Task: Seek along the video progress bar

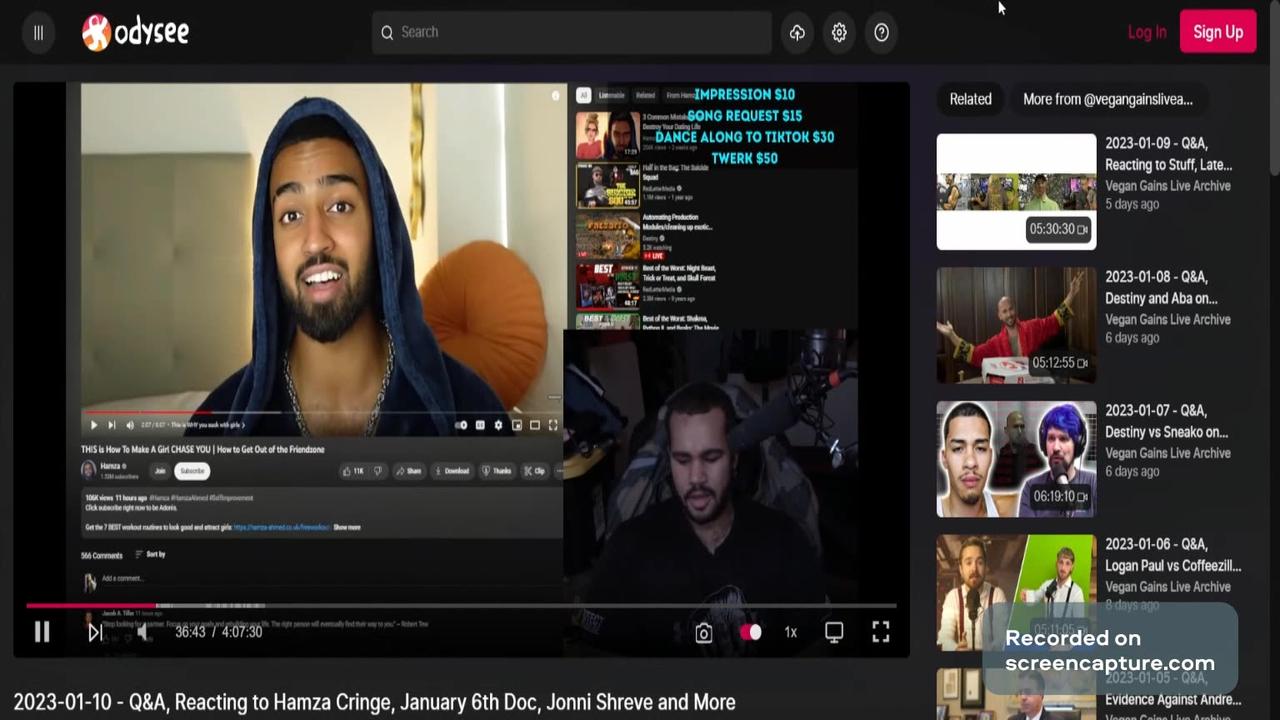Action: click(461, 605)
